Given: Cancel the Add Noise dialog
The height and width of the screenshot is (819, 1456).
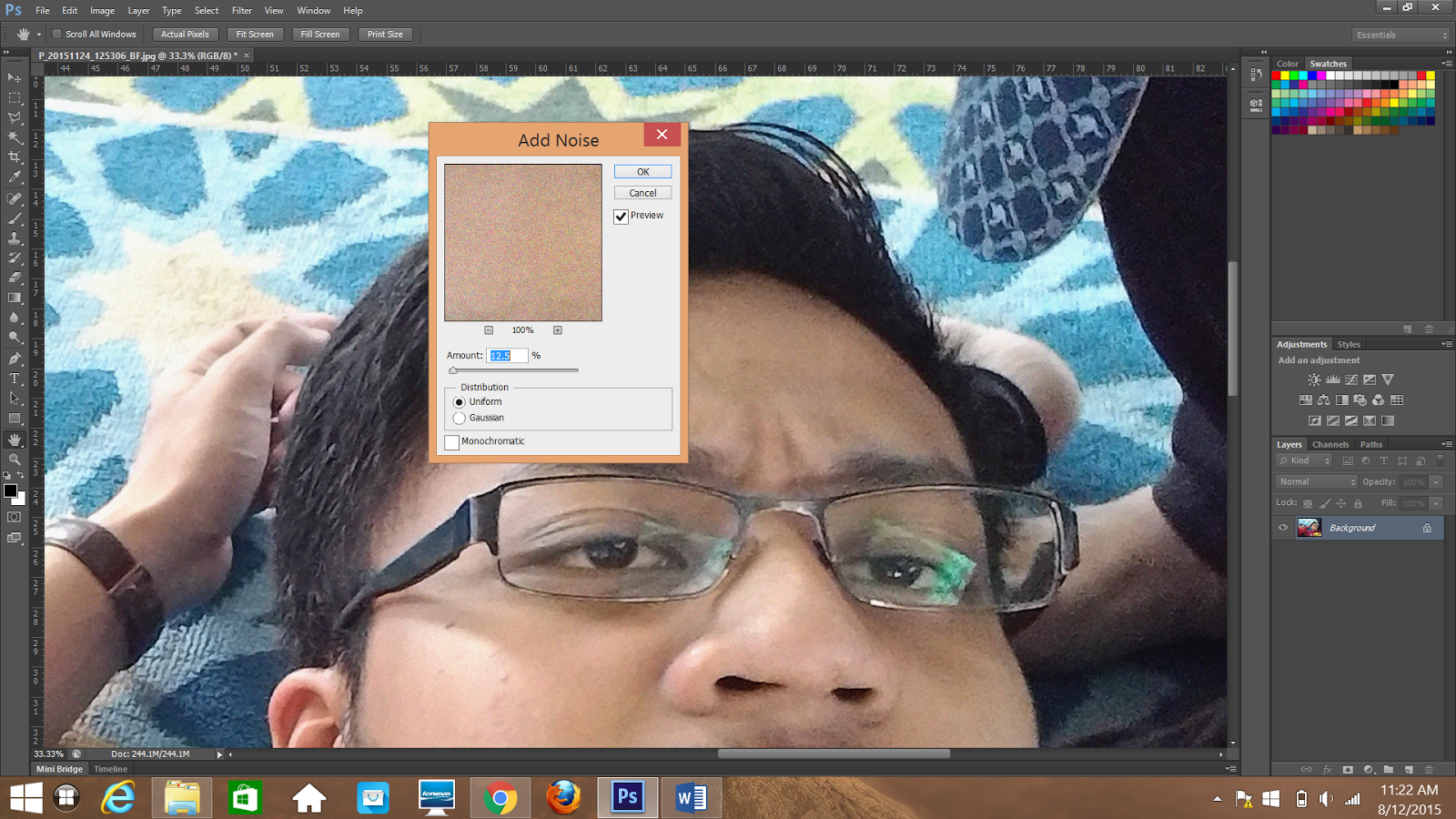Looking at the screenshot, I should (x=642, y=193).
